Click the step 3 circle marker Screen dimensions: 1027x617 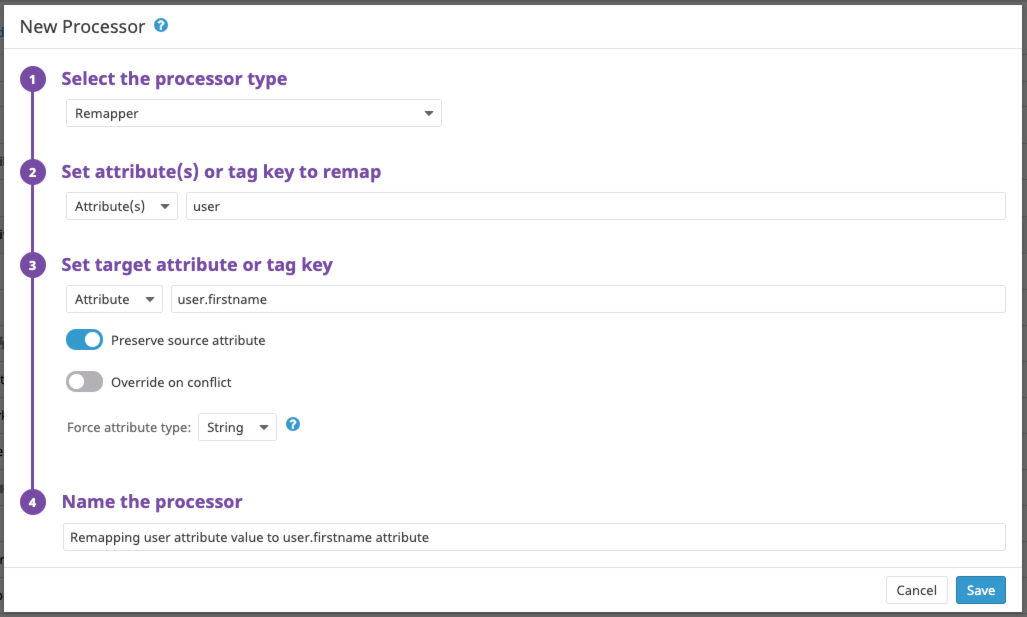[x=33, y=266]
